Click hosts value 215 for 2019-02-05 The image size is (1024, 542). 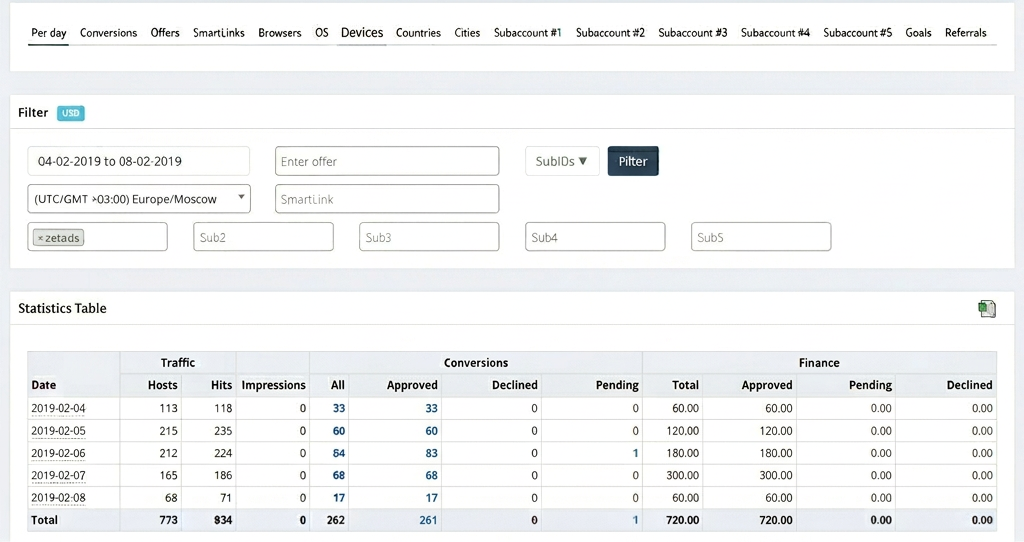(168, 431)
